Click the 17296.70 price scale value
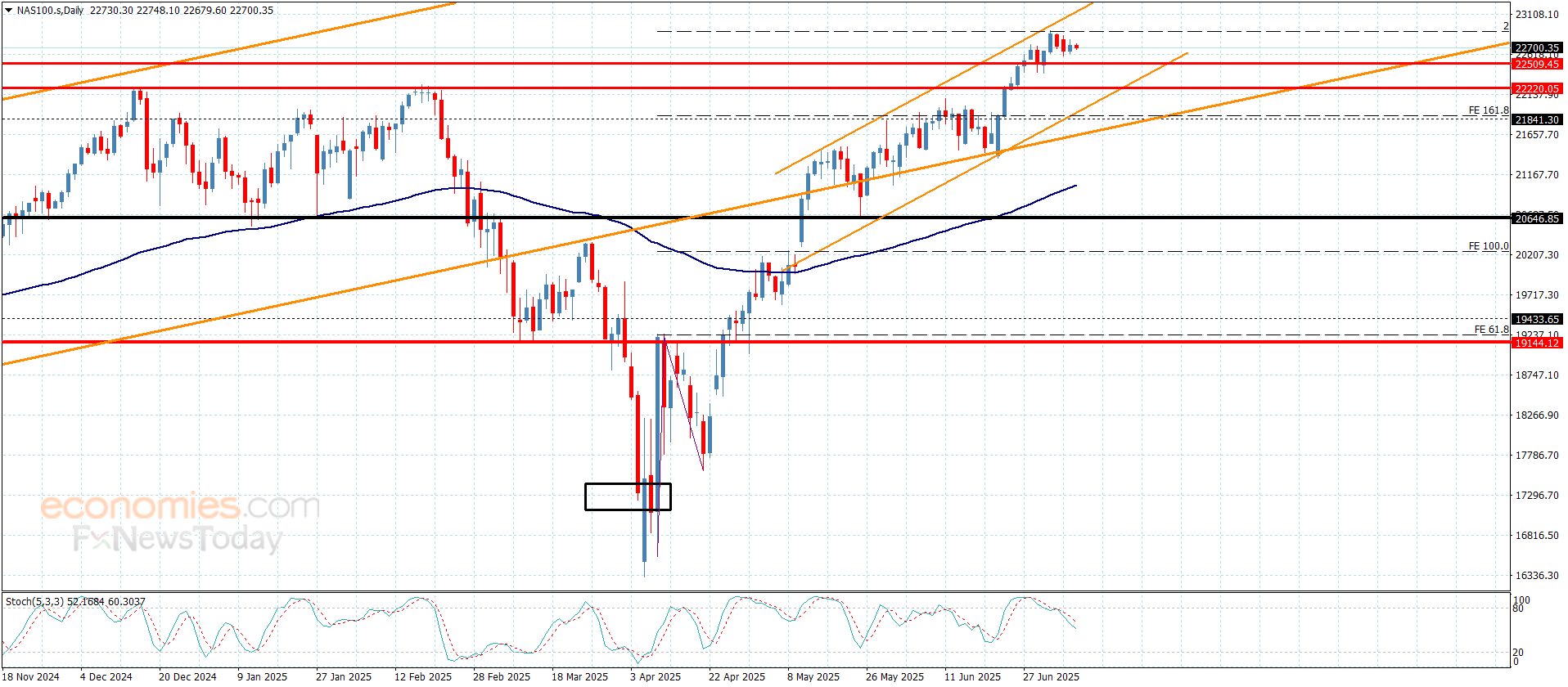 [x=1537, y=495]
